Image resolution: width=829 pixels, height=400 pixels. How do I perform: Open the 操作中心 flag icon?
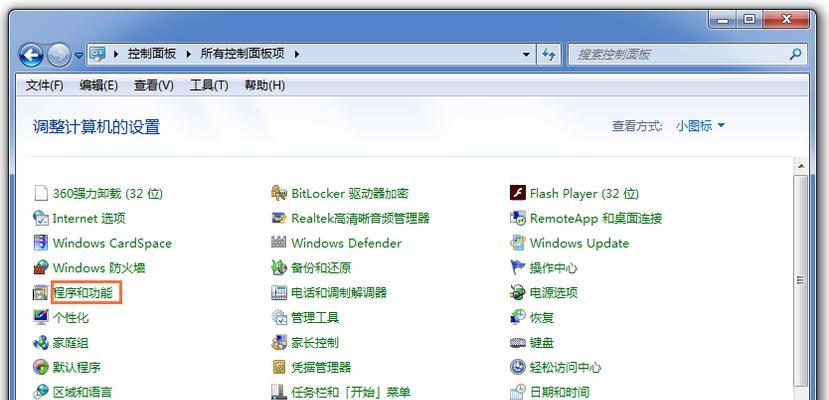tap(518, 268)
